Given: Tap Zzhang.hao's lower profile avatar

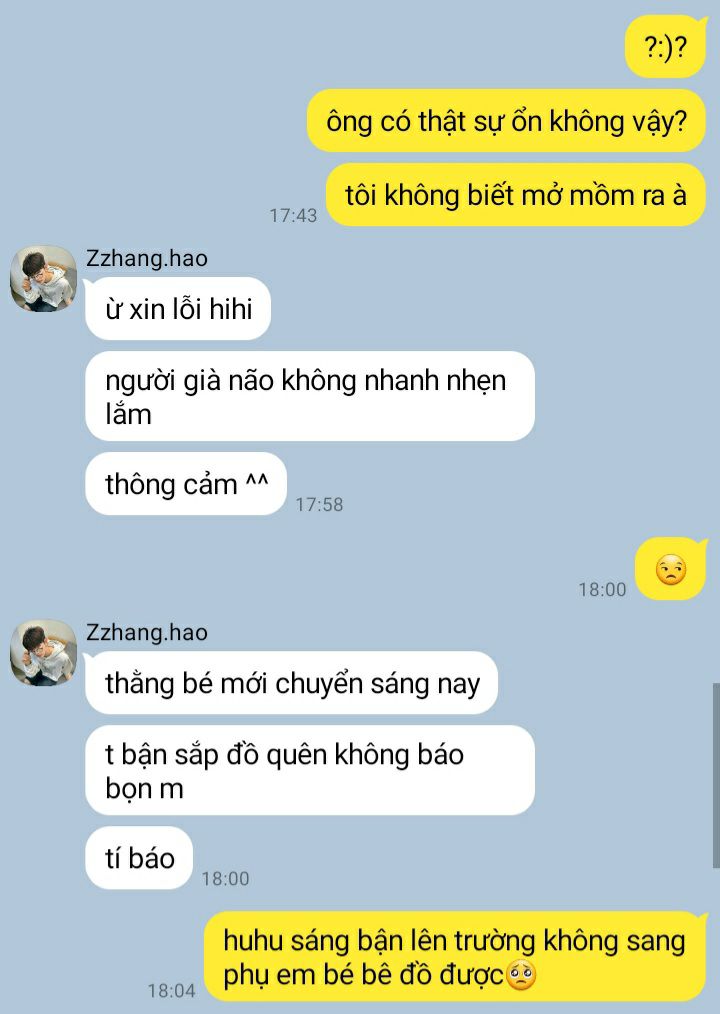Looking at the screenshot, I should [43, 653].
